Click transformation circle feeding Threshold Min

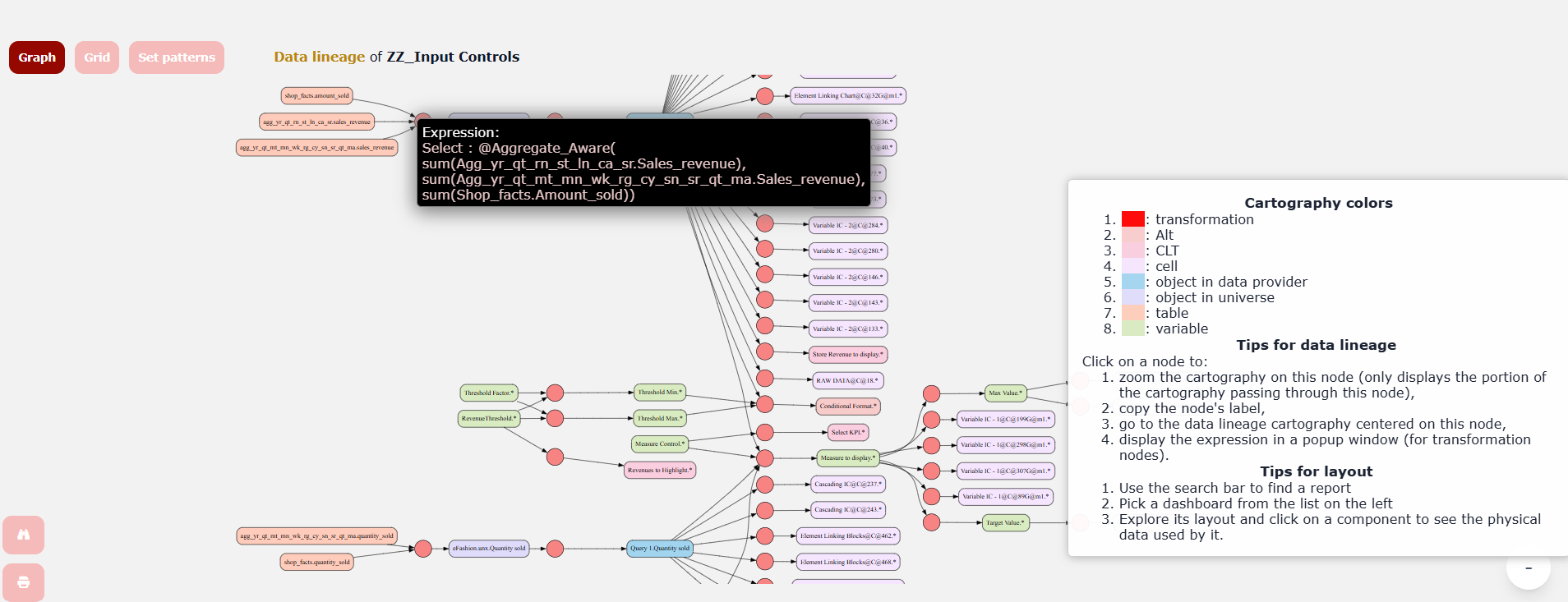coord(556,393)
